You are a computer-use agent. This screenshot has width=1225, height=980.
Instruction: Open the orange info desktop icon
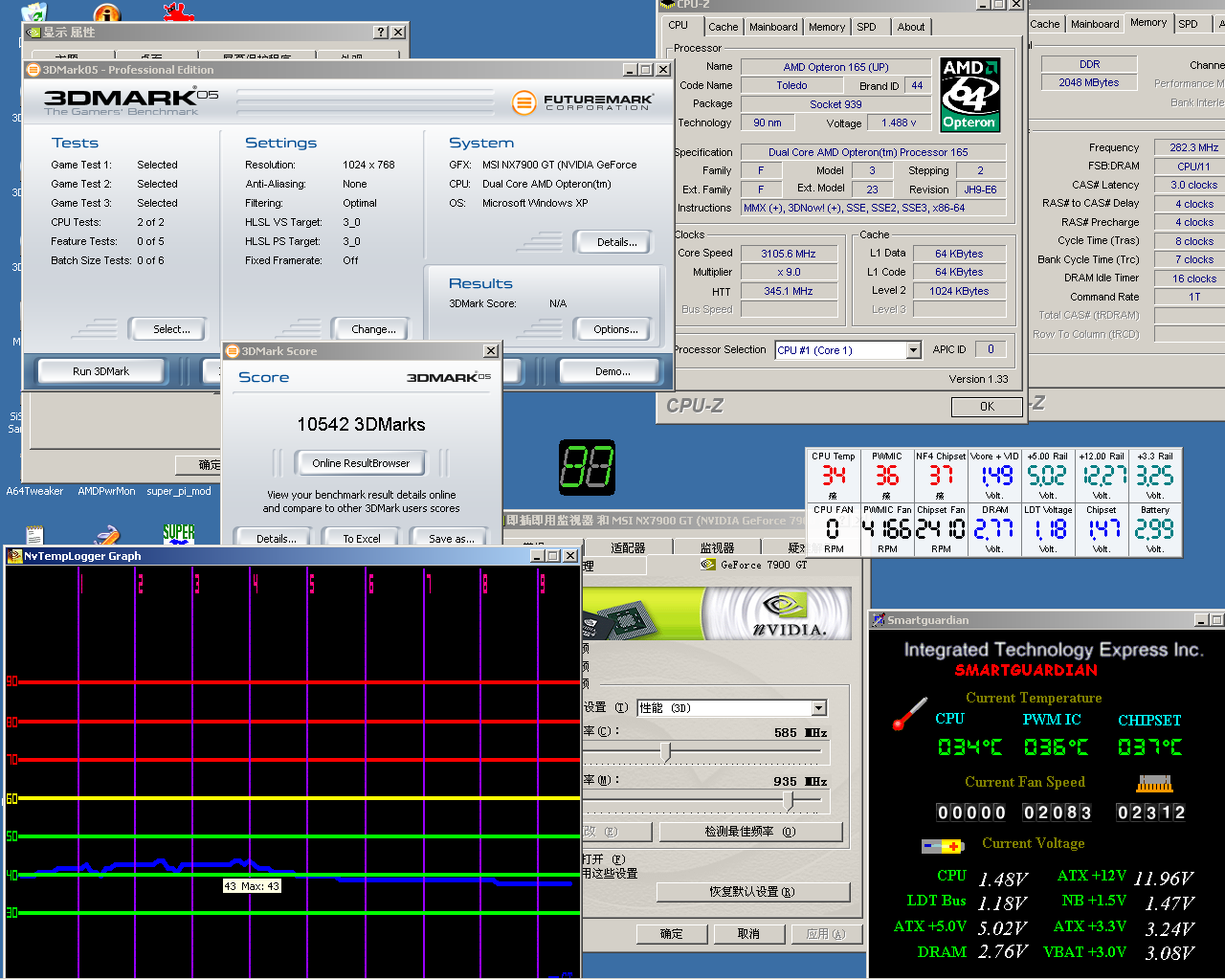[x=107, y=12]
